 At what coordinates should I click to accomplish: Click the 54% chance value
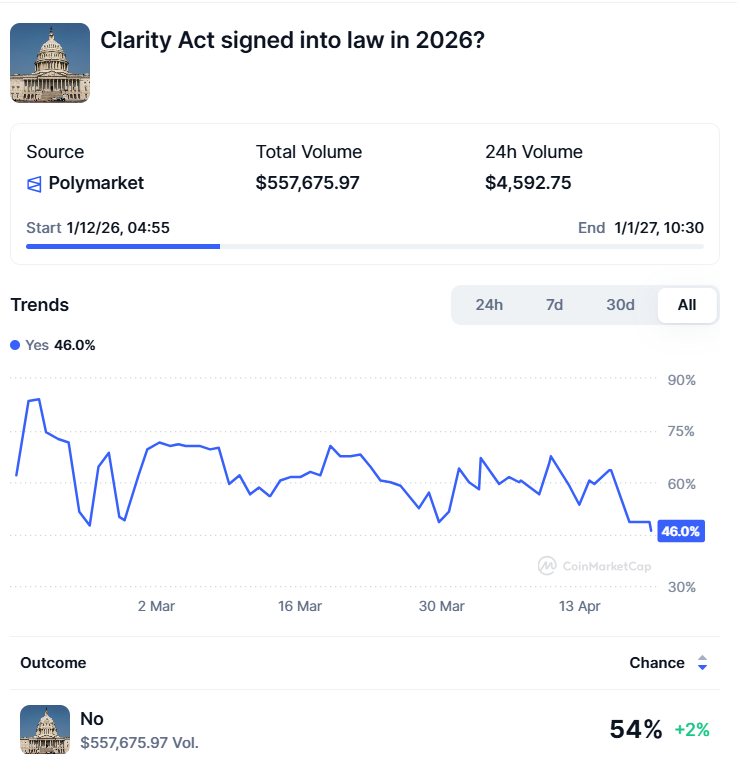[x=636, y=730]
